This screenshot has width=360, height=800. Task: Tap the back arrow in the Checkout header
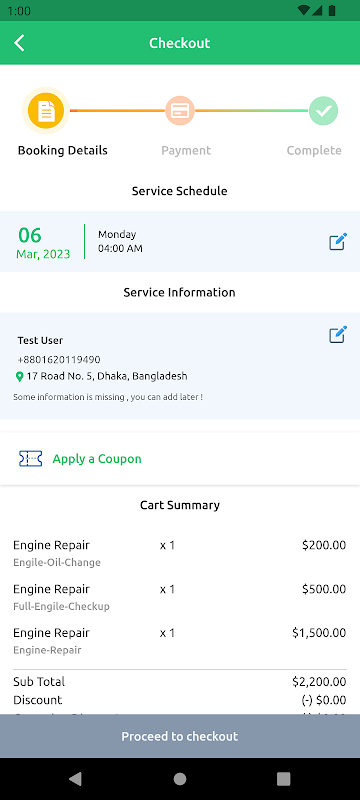[19, 43]
